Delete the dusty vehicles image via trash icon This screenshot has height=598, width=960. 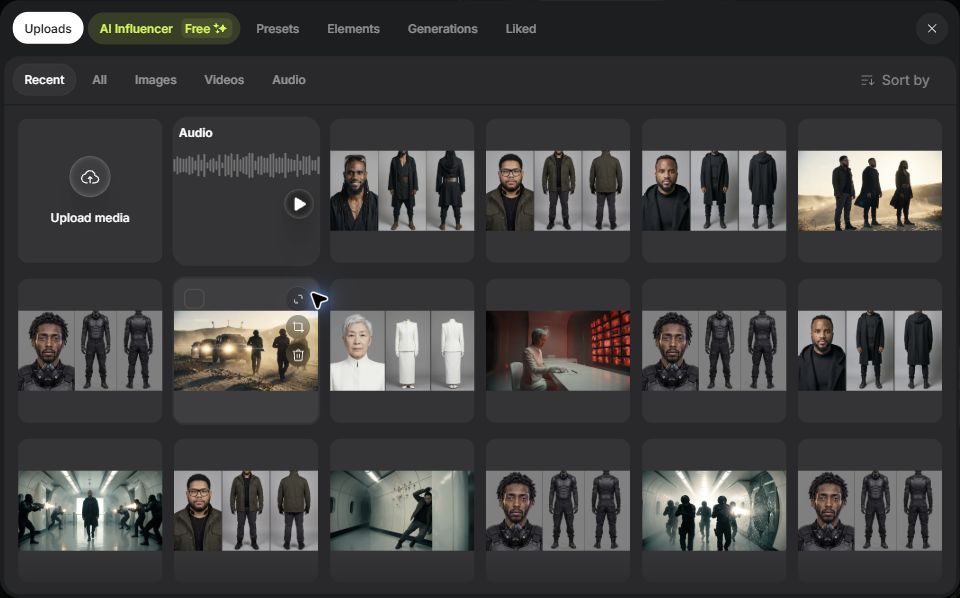click(x=298, y=354)
